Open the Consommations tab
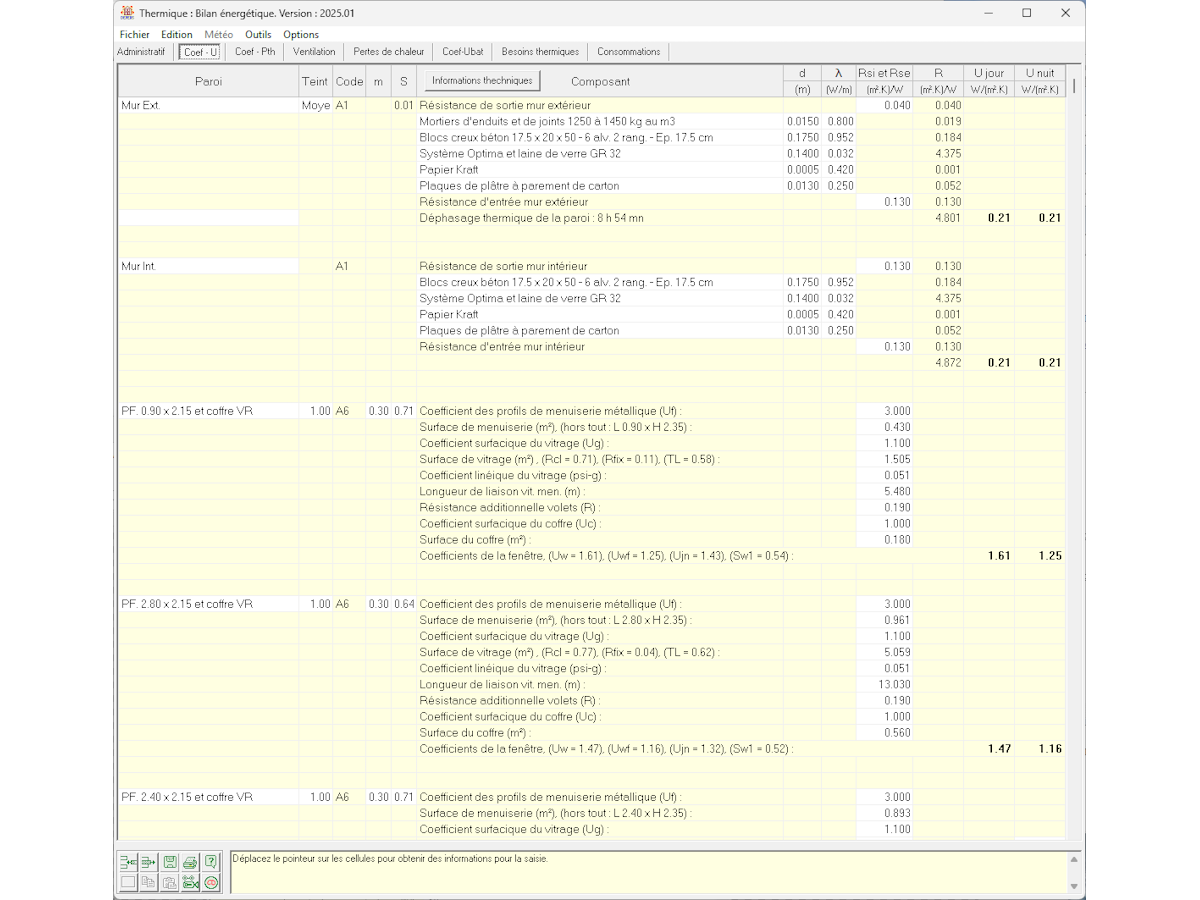This screenshot has height=900, width=1200. [628, 52]
